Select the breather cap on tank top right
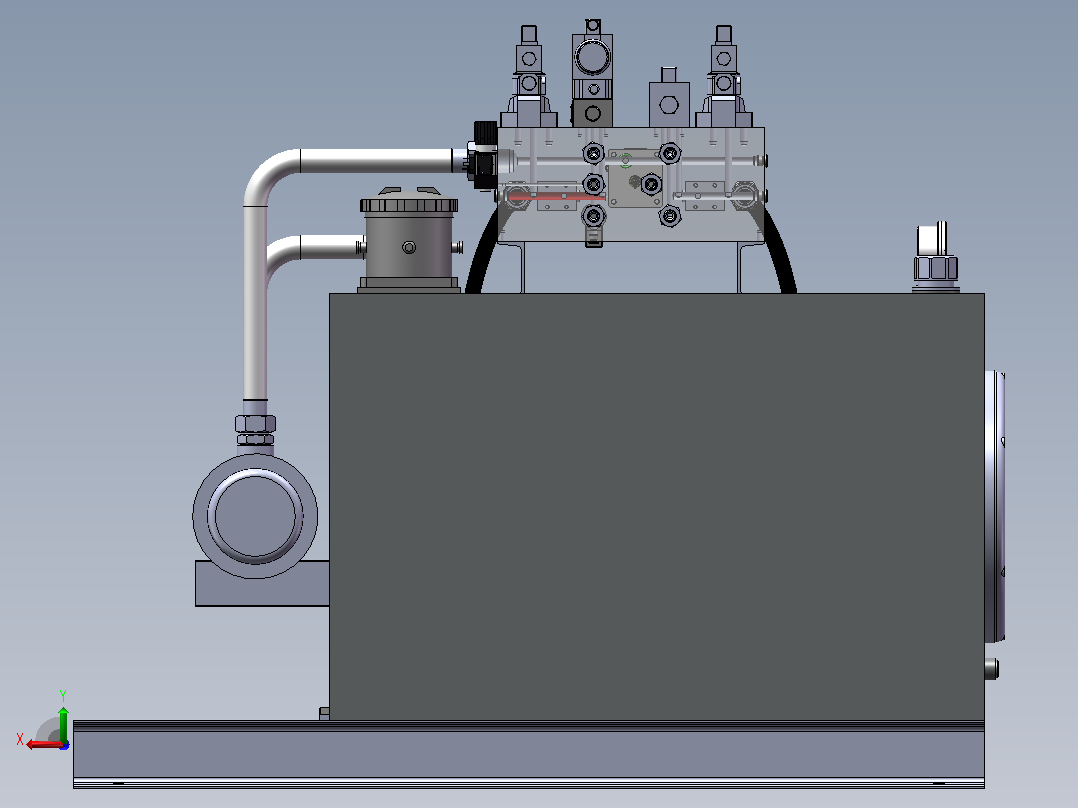The width and height of the screenshot is (1078, 808). click(936, 257)
